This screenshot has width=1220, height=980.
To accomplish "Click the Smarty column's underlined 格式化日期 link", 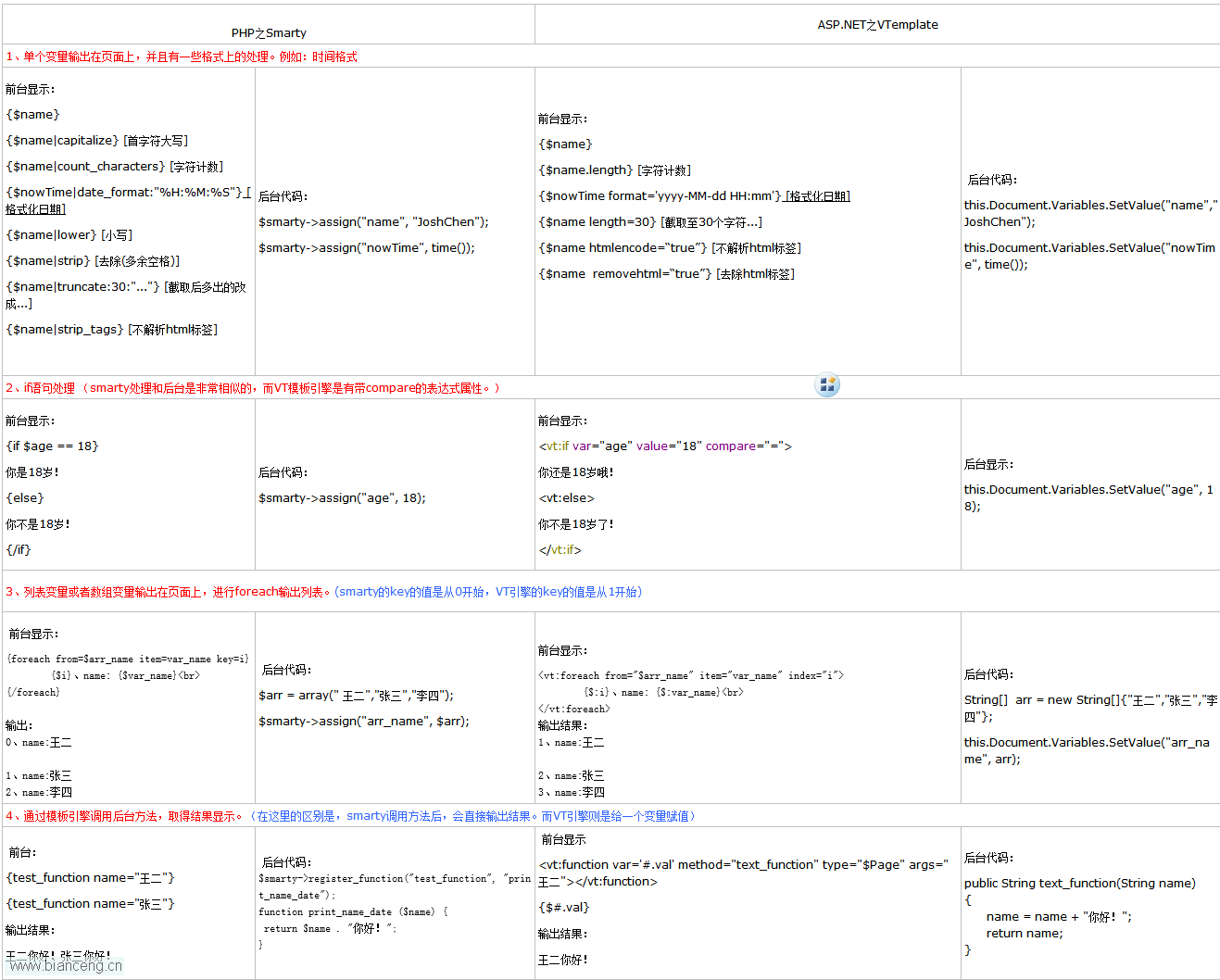I will [x=35, y=209].
